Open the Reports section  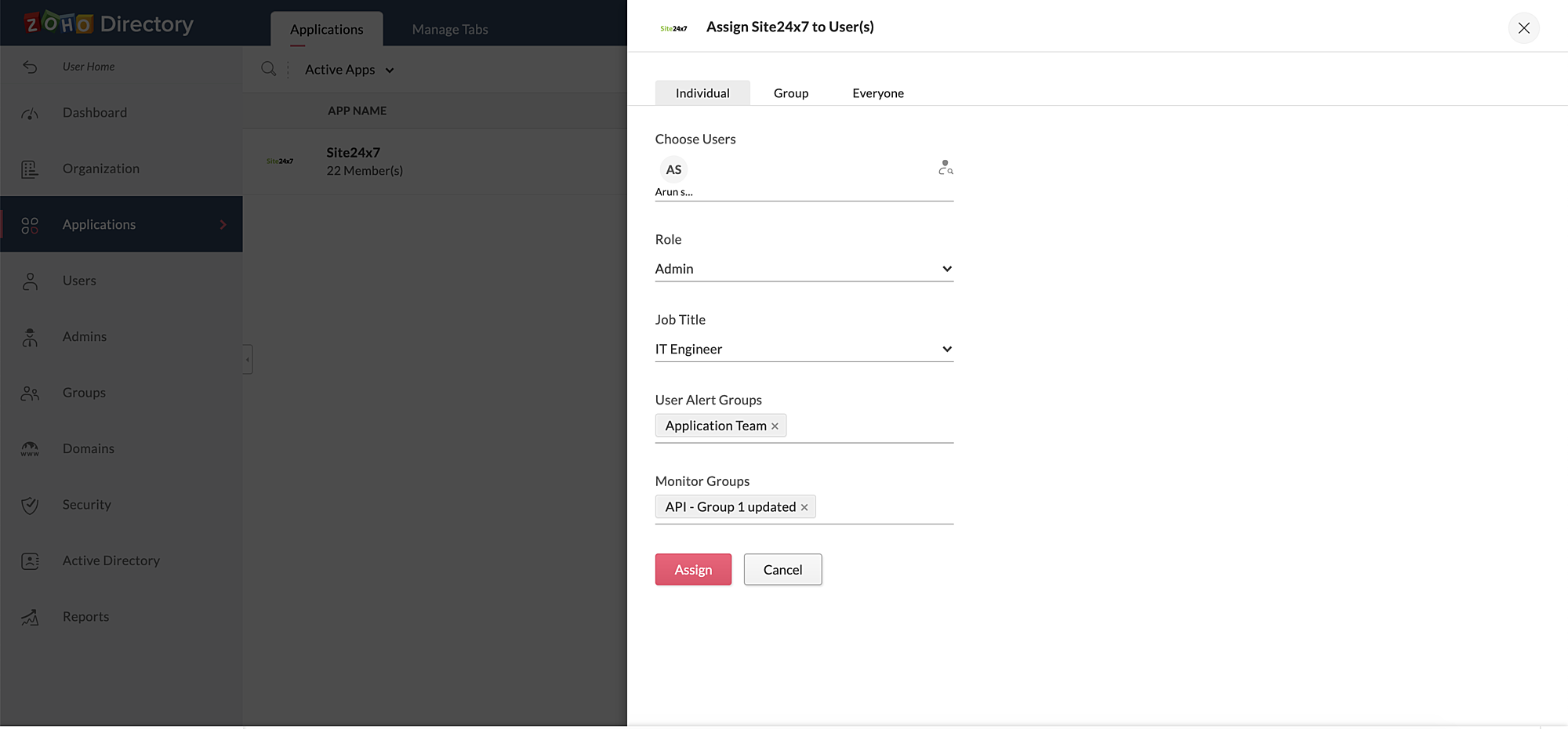pyautogui.click(x=85, y=616)
